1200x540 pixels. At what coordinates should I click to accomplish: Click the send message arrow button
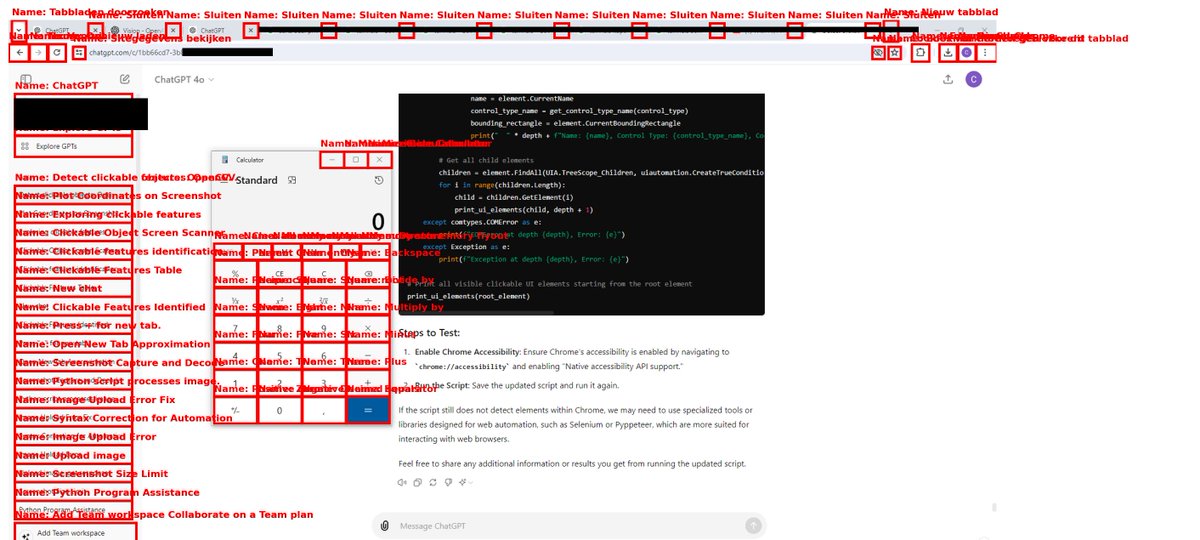(753, 525)
